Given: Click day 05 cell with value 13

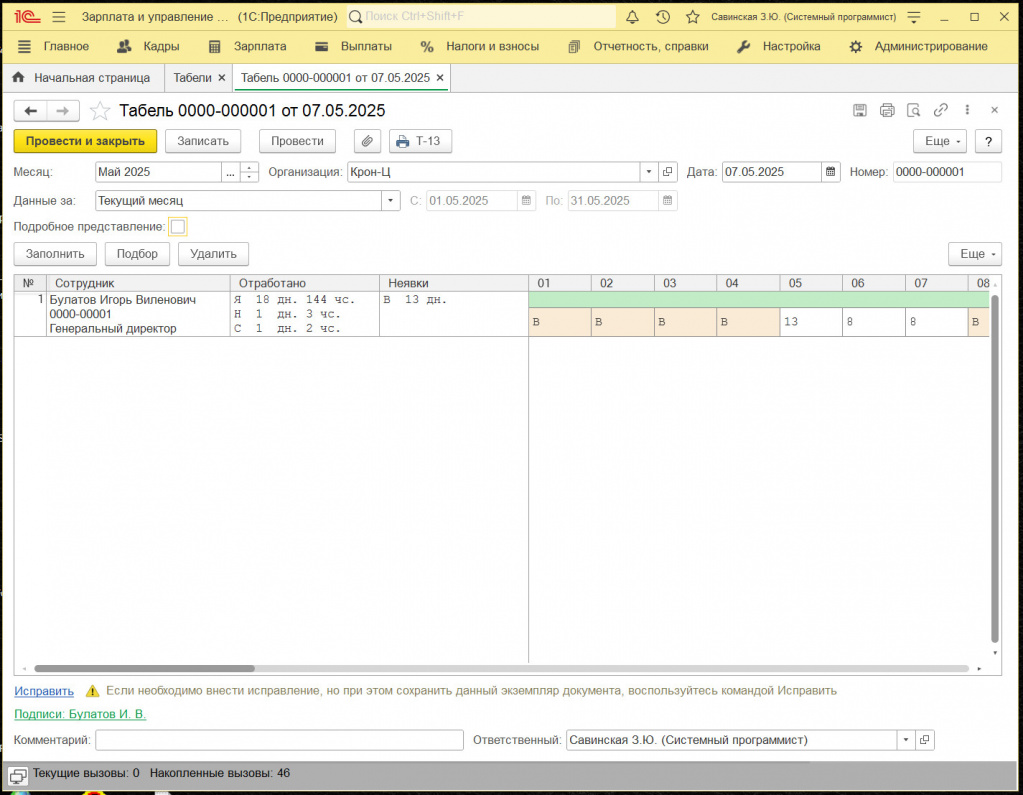Looking at the screenshot, I should (x=811, y=322).
